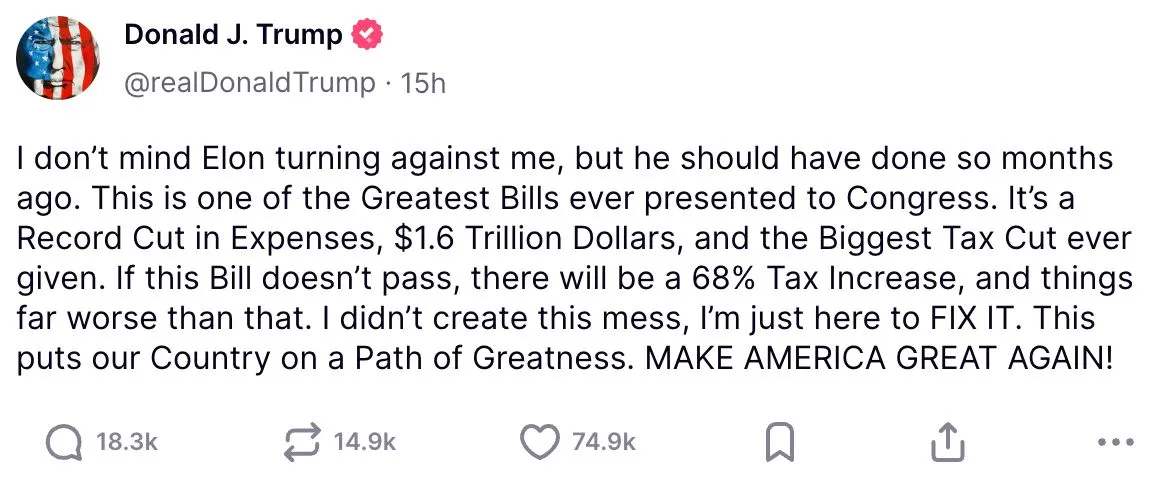1170x484 pixels.
Task: View the 74.9k likes count
Action: [604, 442]
